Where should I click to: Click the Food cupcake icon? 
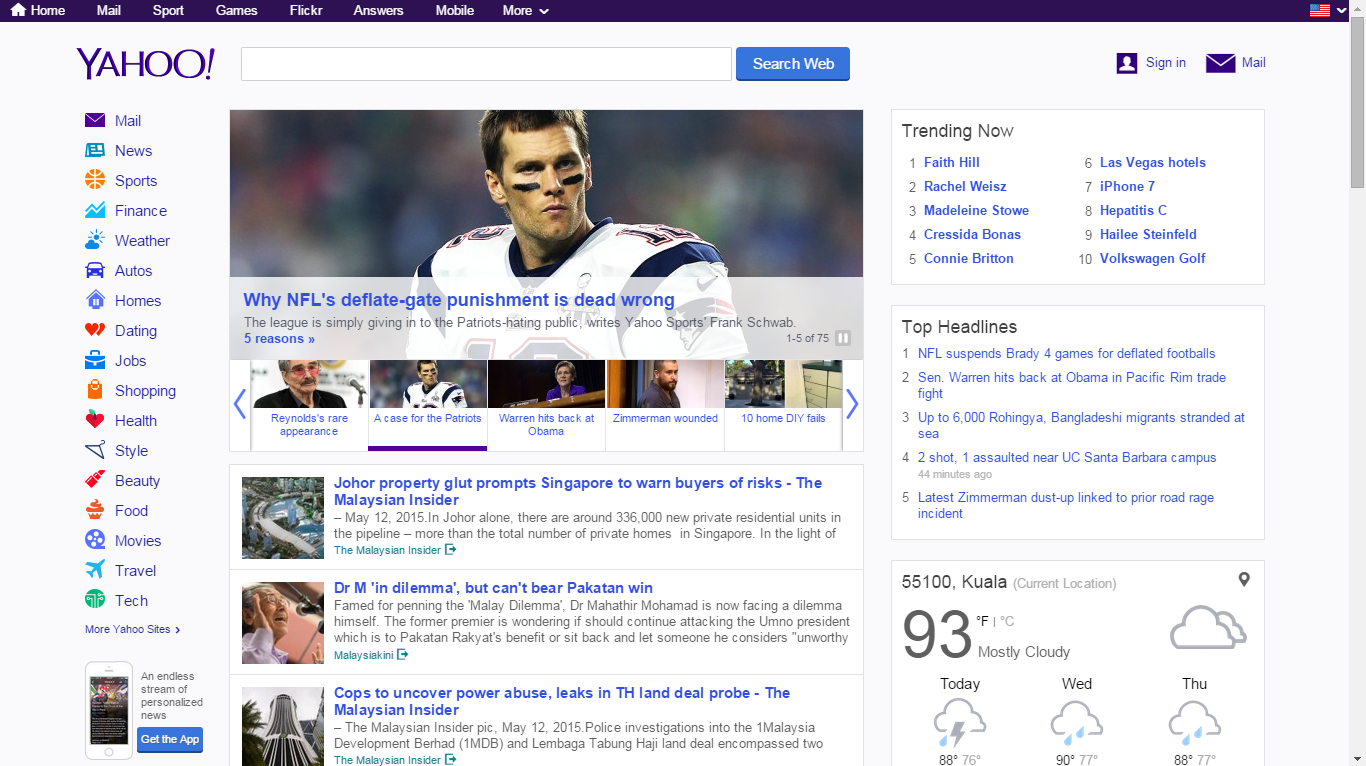[95, 510]
